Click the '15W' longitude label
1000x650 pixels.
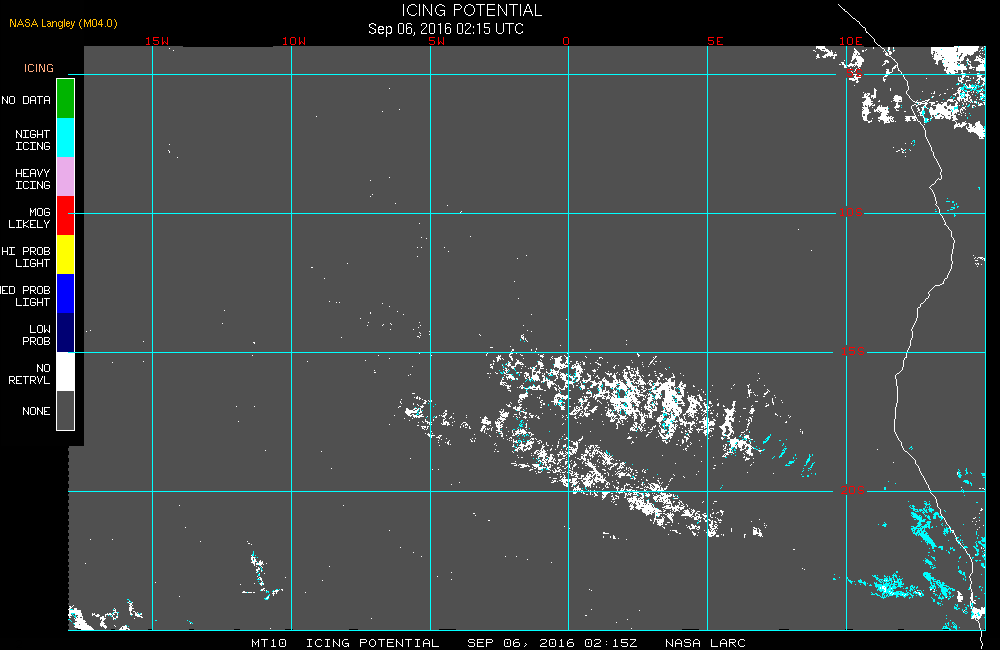(x=157, y=41)
